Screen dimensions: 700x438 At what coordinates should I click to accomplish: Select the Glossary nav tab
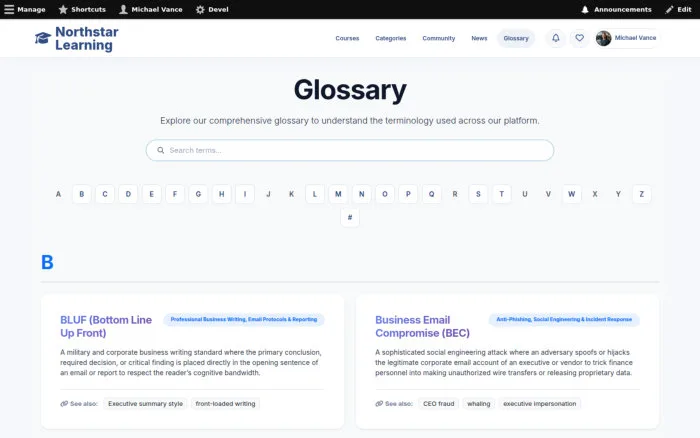point(516,38)
